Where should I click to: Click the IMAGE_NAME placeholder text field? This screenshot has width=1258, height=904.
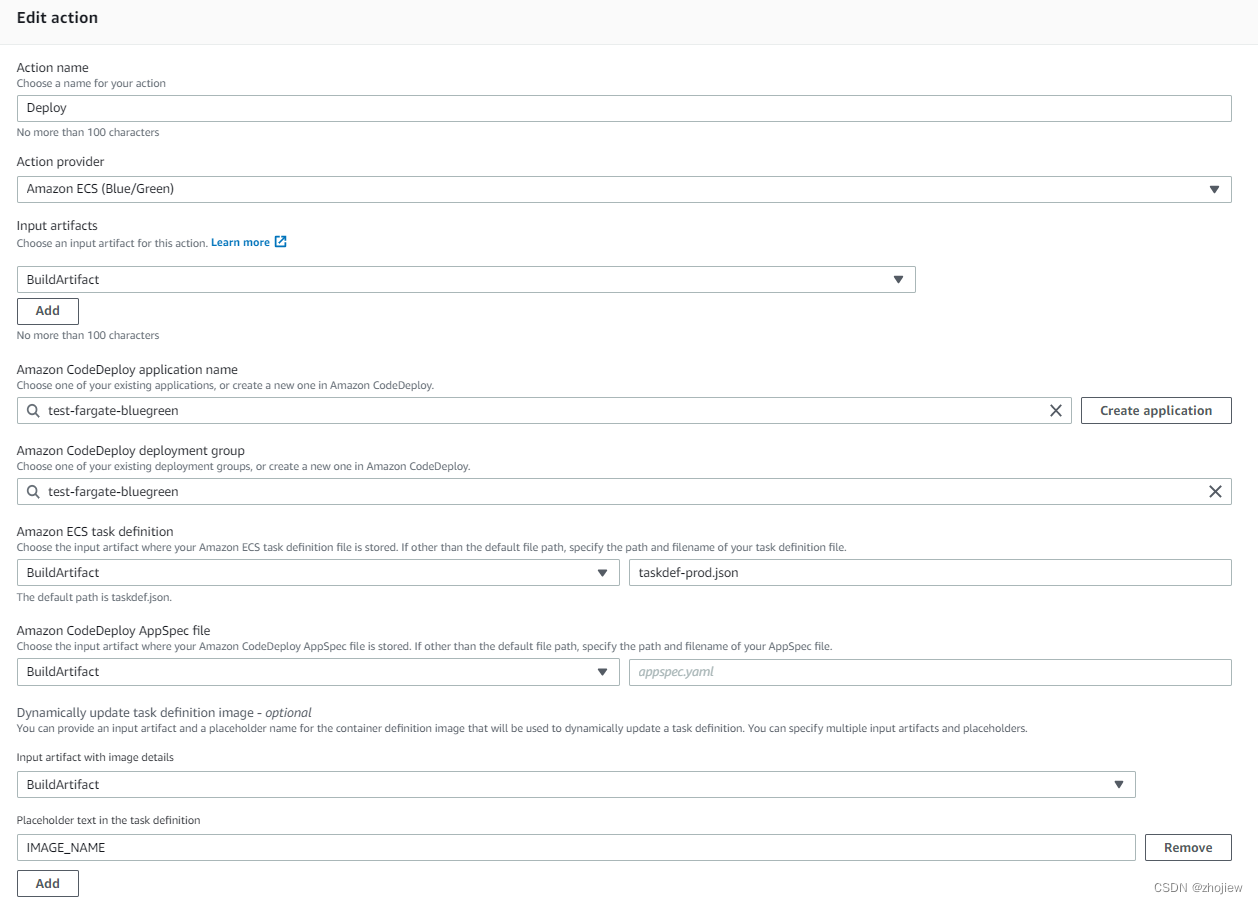point(576,848)
